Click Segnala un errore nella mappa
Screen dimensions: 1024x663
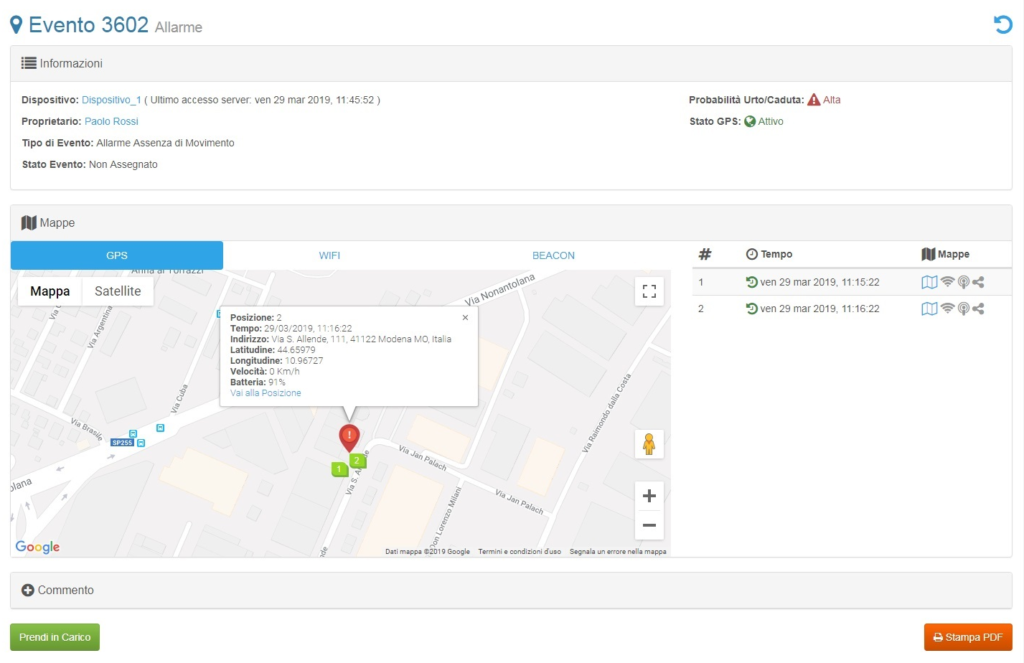[x=618, y=551]
